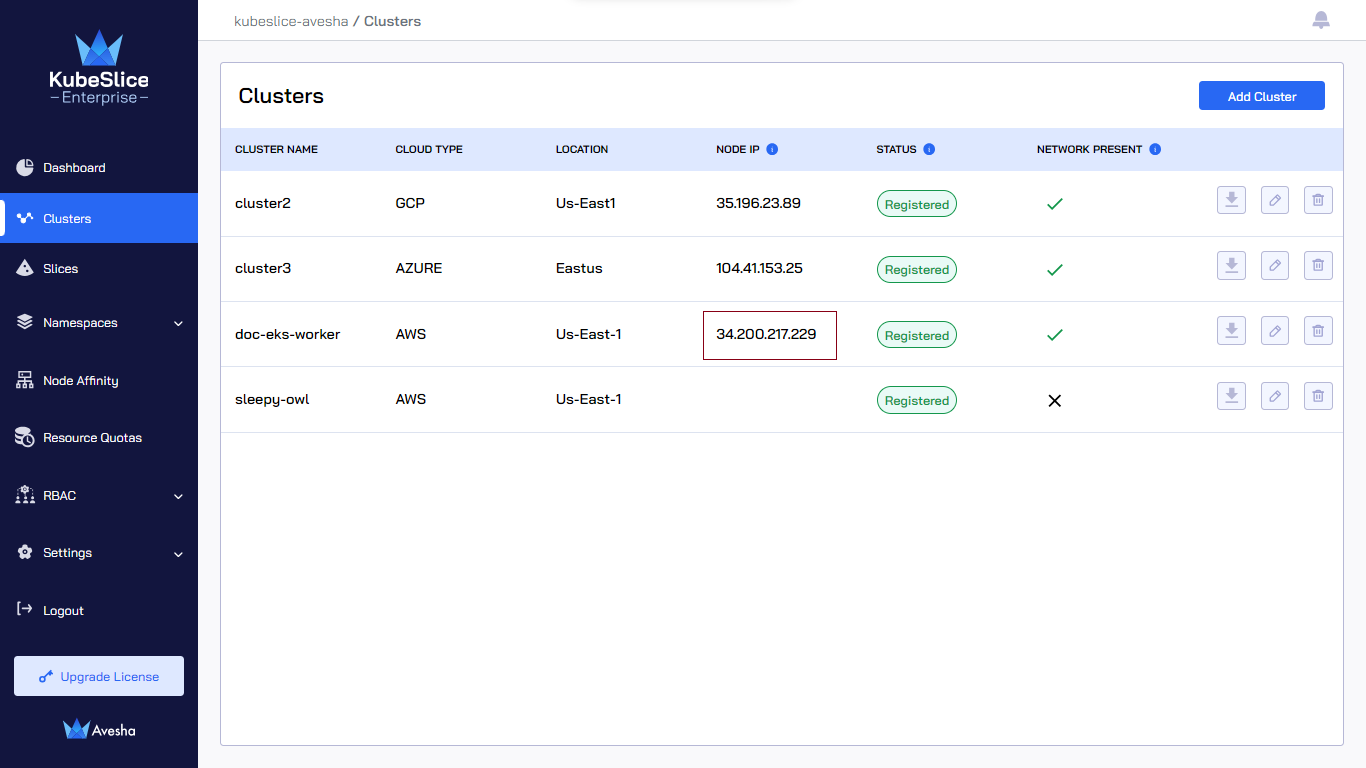Click Registered badge for sleepy-owl

click(917, 400)
